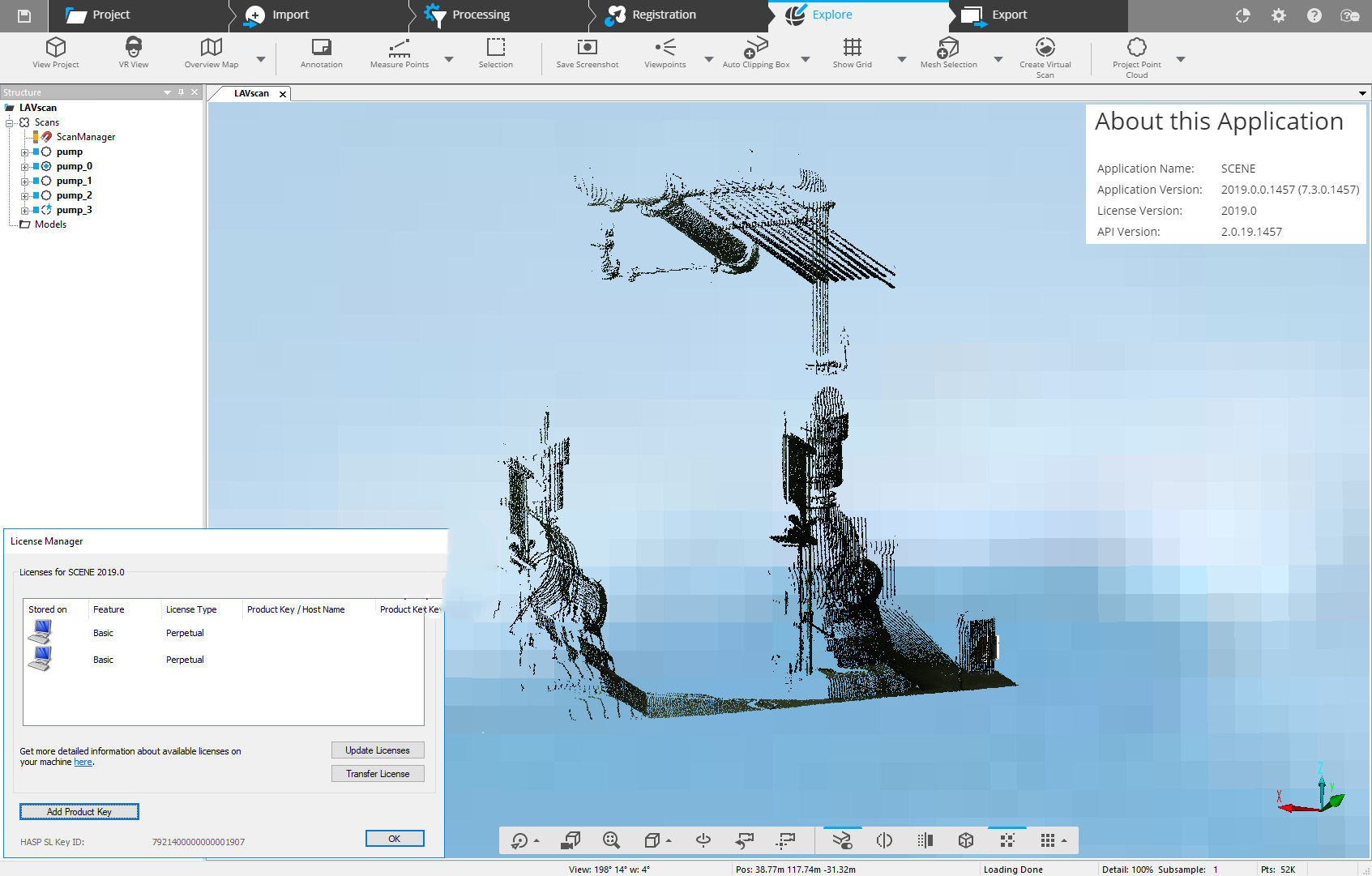
Task: Open the 'here' license info link
Action: [x=83, y=763]
